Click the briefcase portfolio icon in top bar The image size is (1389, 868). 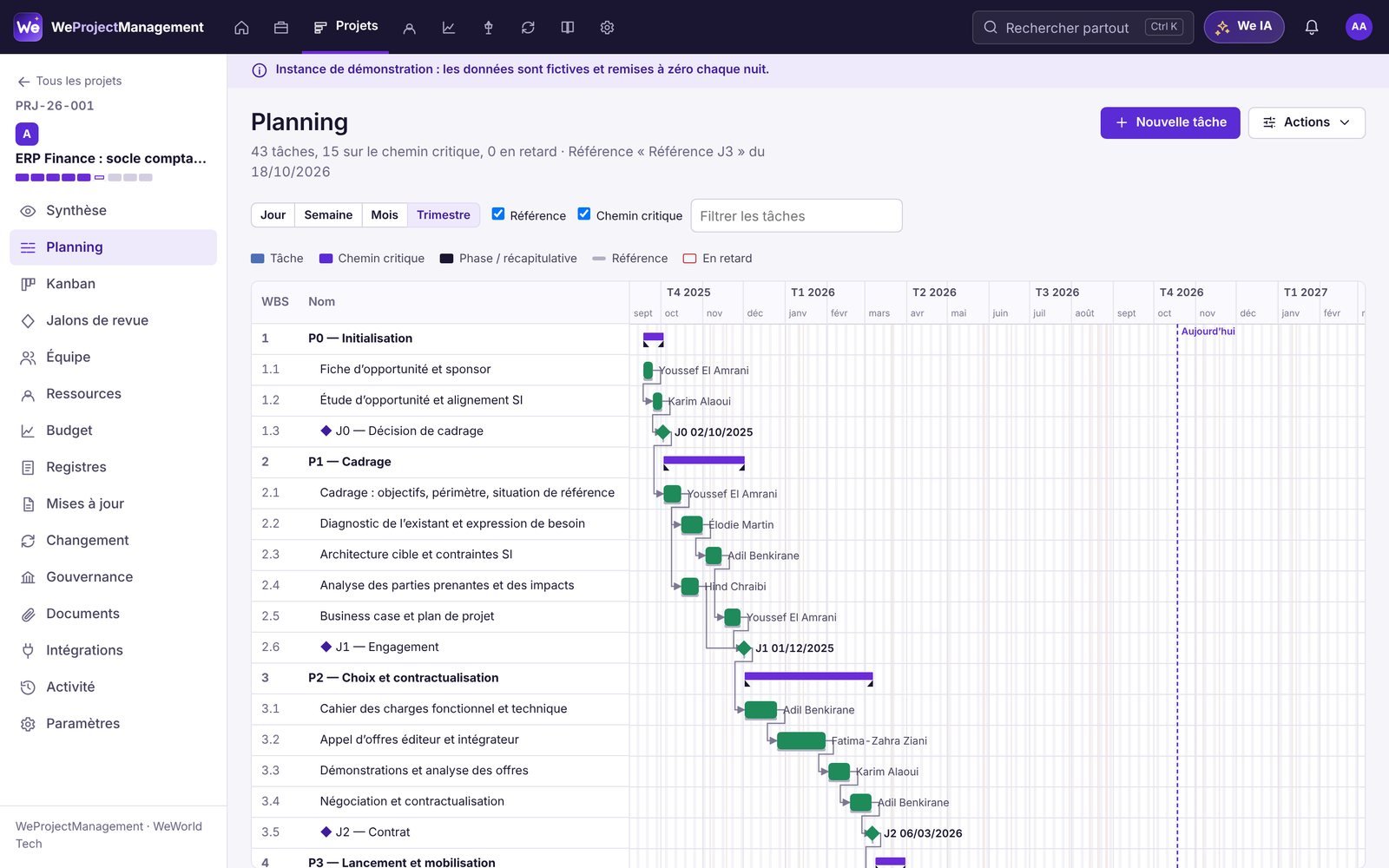pos(281,28)
